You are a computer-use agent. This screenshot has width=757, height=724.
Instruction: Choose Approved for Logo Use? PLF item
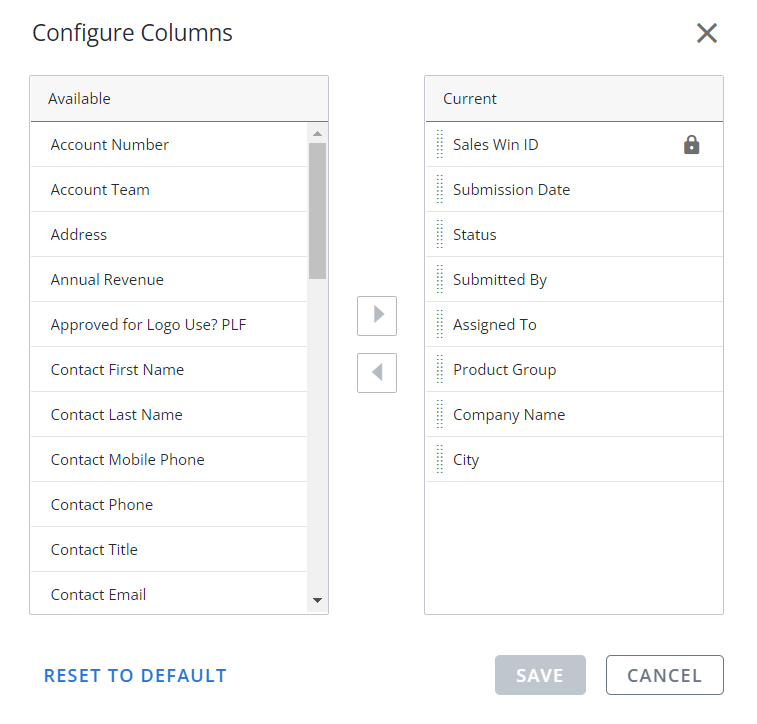click(169, 324)
